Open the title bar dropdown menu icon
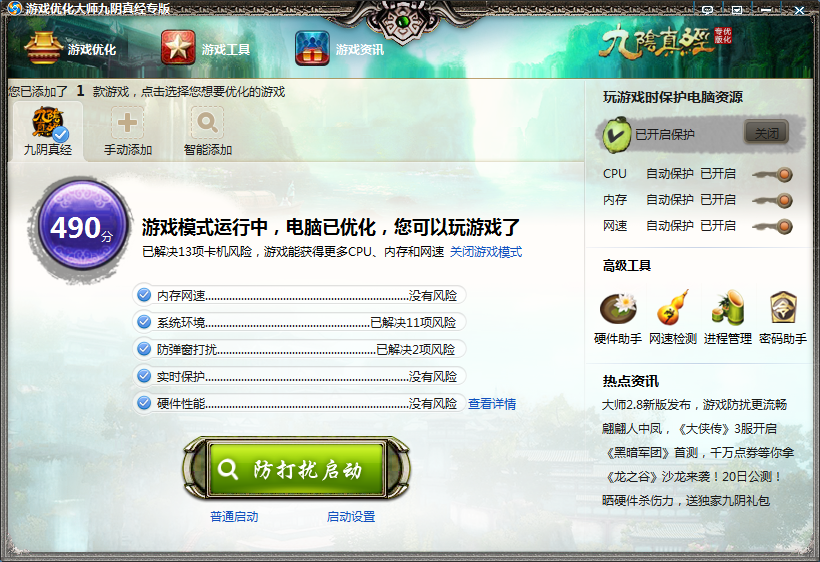Image resolution: width=820 pixels, height=562 pixels. [737, 9]
